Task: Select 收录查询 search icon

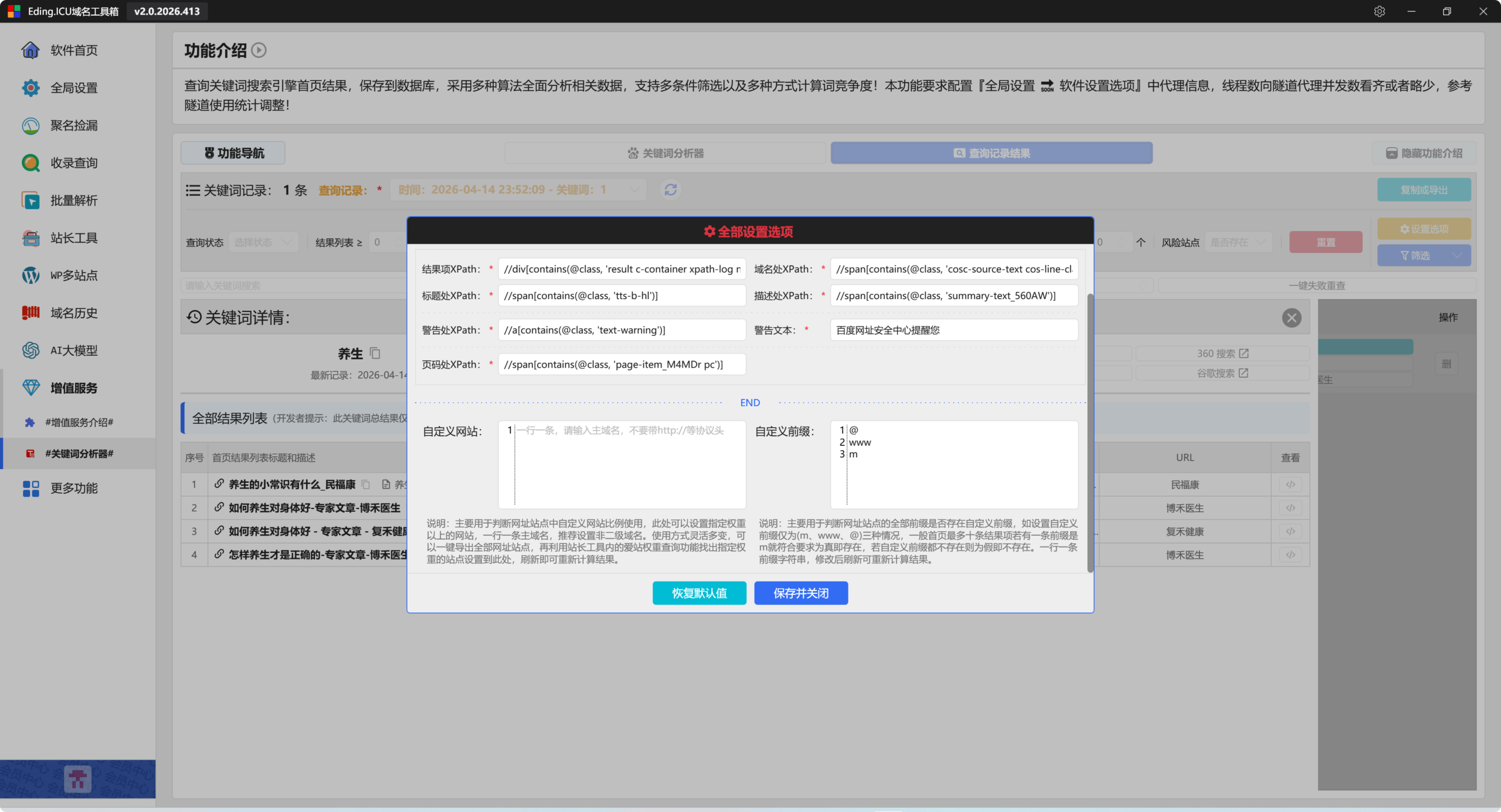Action: pos(30,163)
